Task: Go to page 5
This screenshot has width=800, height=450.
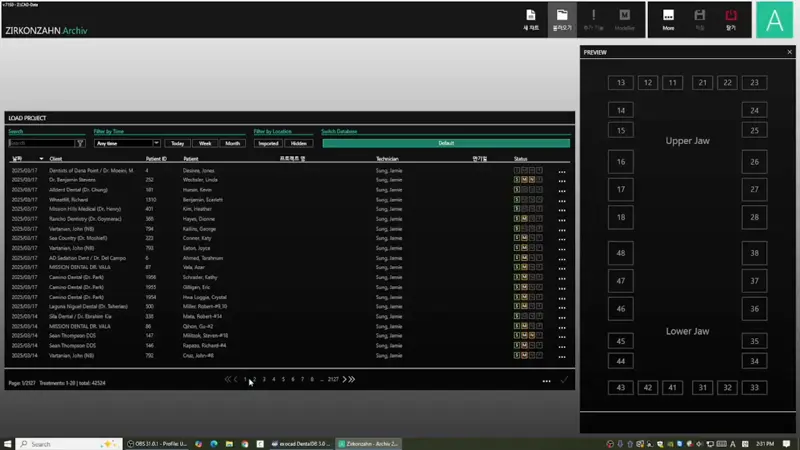Action: 283,380
